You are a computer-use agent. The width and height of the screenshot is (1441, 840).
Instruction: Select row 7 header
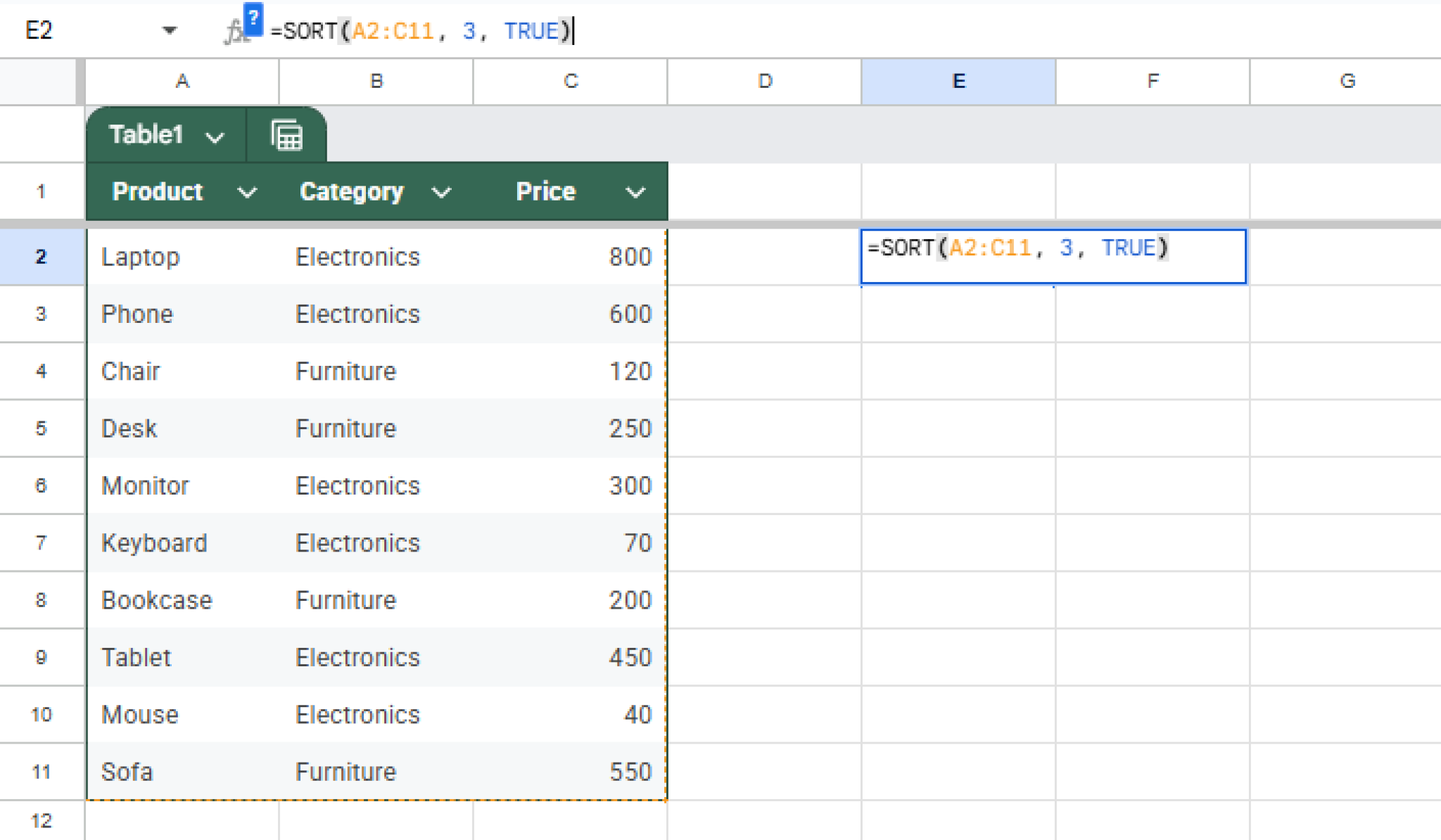click(42, 542)
